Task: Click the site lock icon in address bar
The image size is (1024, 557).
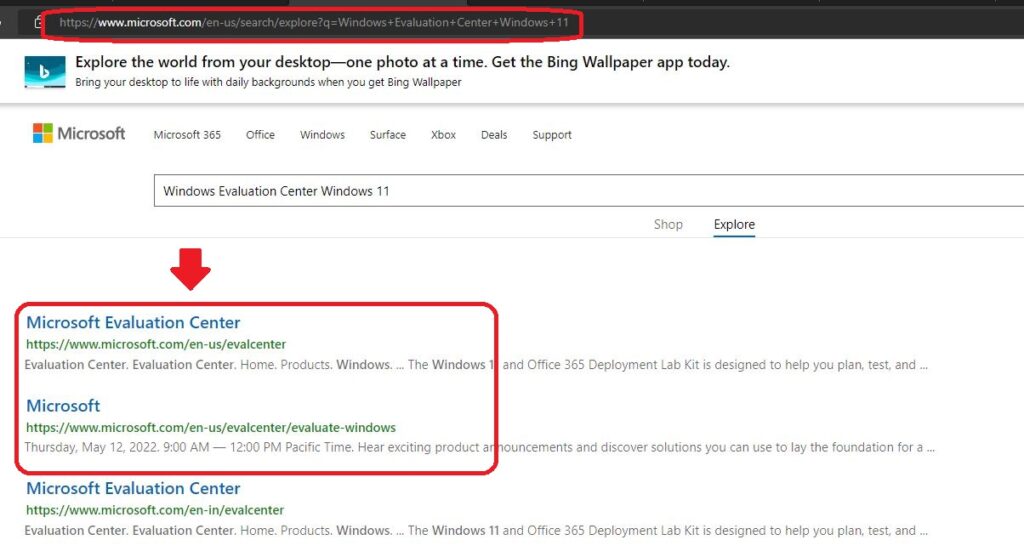Action: point(39,22)
